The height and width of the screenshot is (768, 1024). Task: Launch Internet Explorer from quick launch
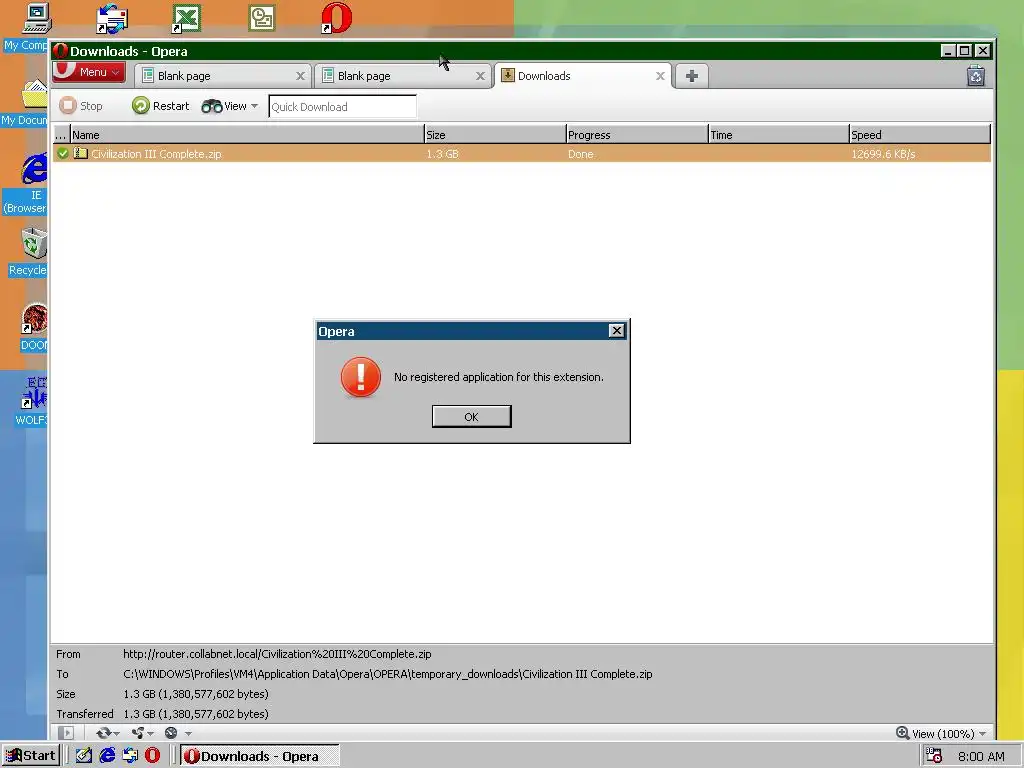(107, 756)
